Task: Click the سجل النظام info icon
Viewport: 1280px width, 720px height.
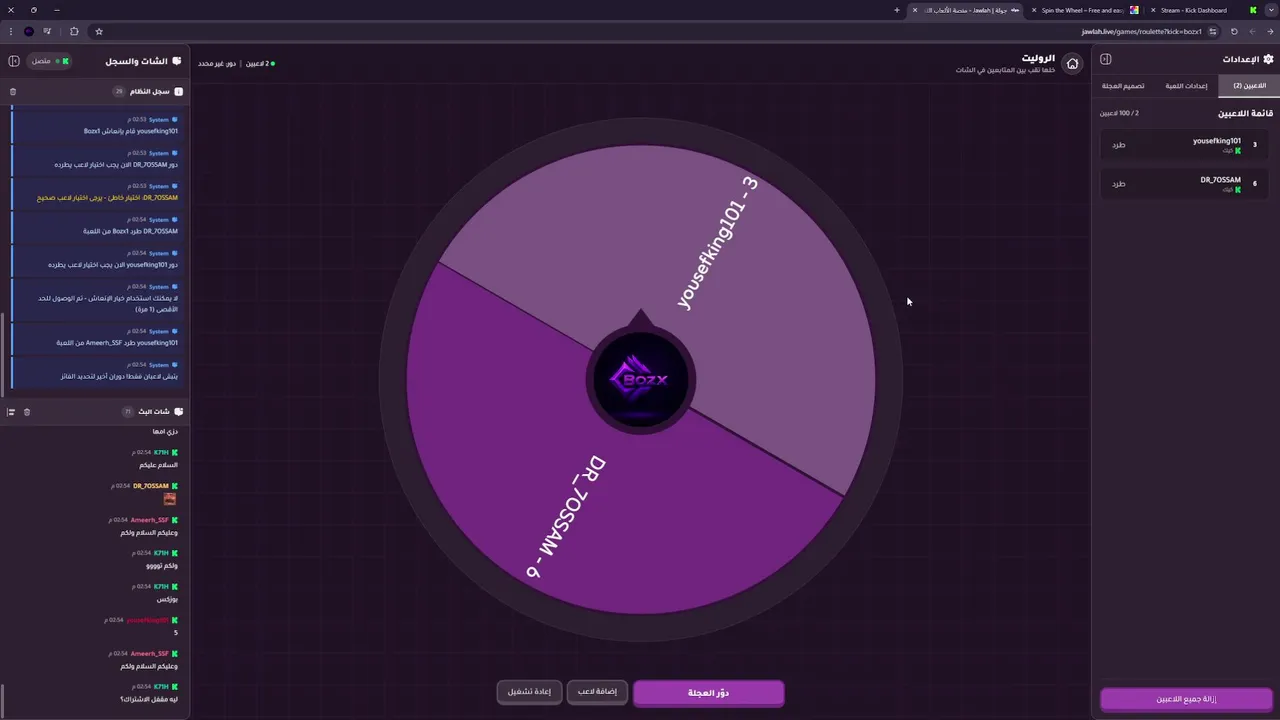Action: (178, 92)
